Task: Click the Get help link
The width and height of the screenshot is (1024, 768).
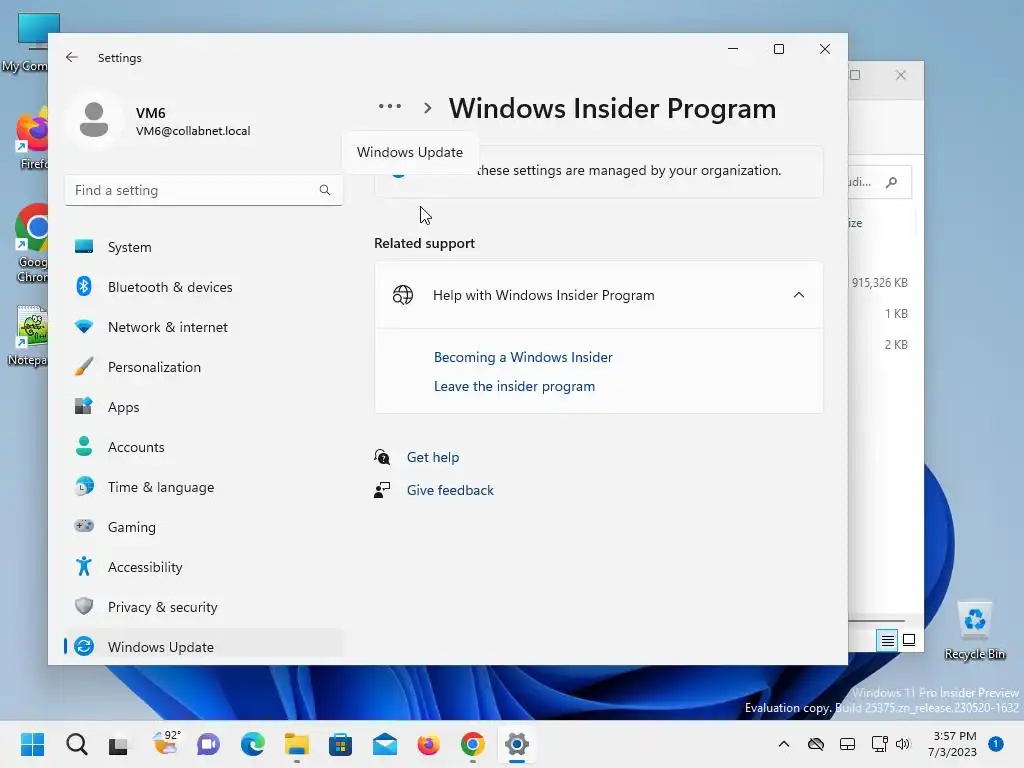Action: pyautogui.click(x=432, y=457)
